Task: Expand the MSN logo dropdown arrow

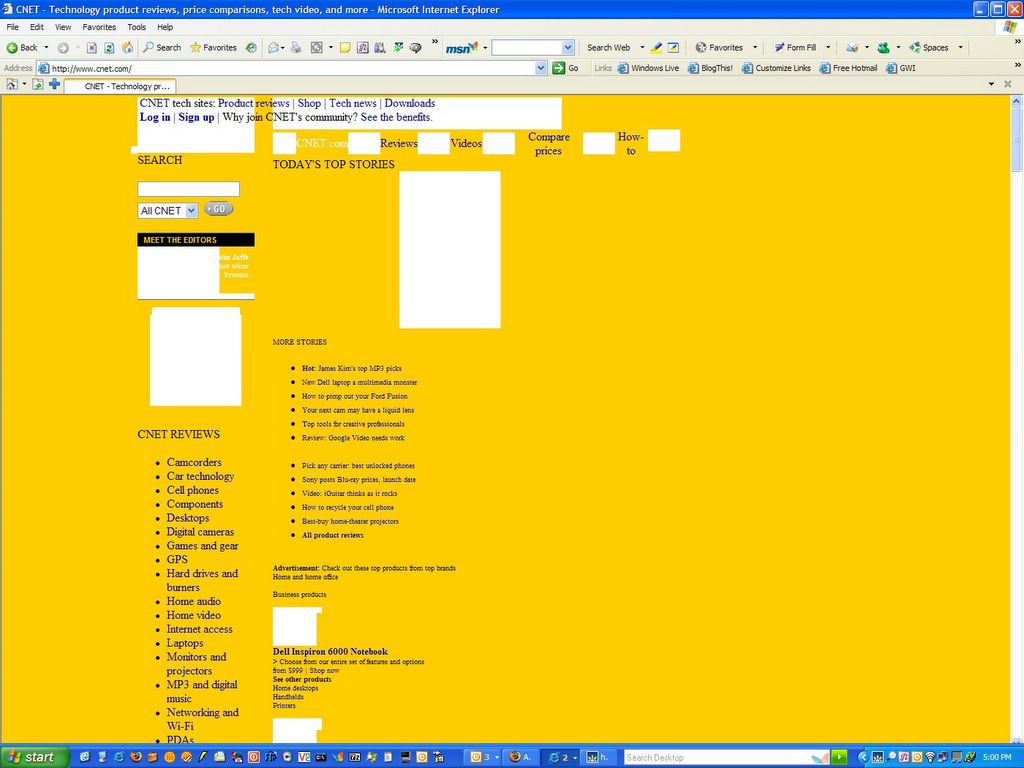Action: tap(485, 48)
